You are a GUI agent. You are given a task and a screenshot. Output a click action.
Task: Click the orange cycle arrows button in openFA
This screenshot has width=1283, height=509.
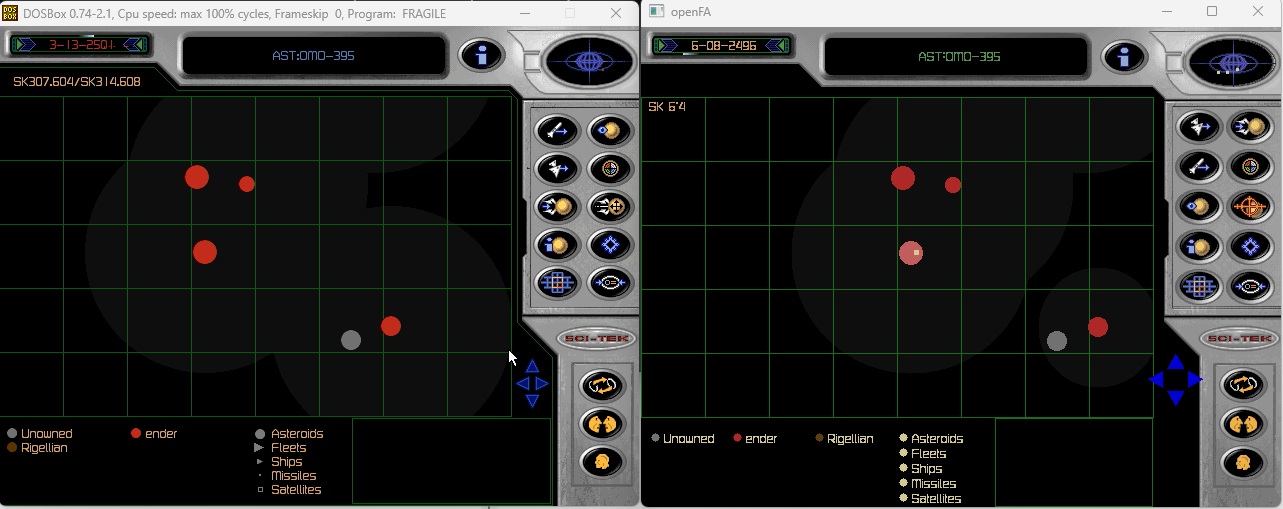click(1243, 384)
